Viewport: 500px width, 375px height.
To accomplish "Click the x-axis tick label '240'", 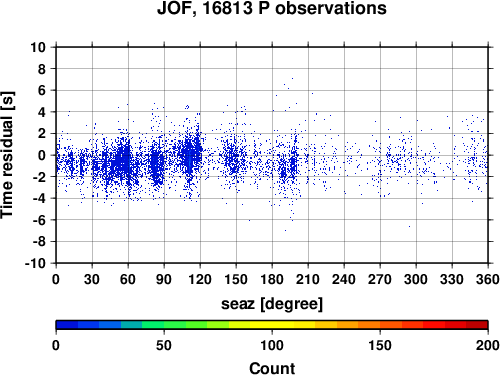I will click(x=344, y=279).
